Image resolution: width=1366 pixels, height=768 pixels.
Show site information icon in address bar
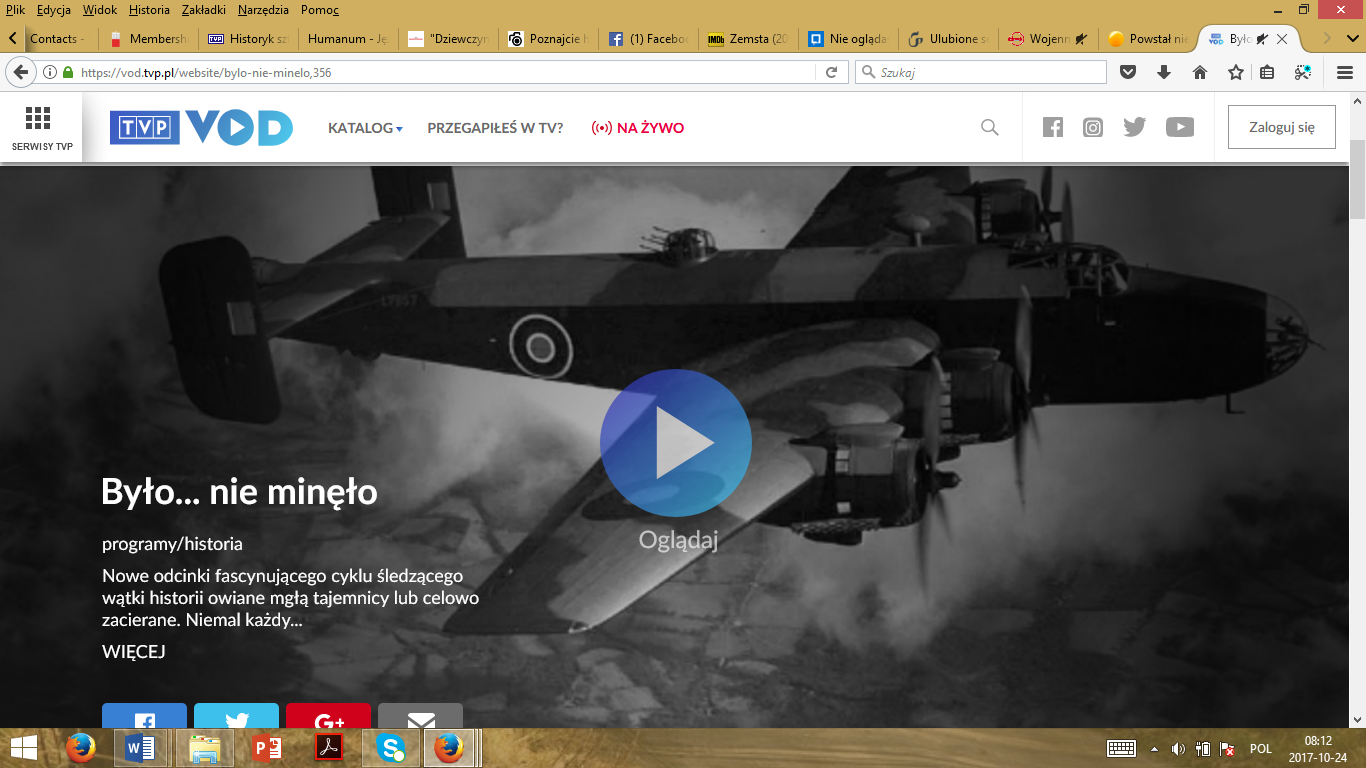[x=49, y=72]
